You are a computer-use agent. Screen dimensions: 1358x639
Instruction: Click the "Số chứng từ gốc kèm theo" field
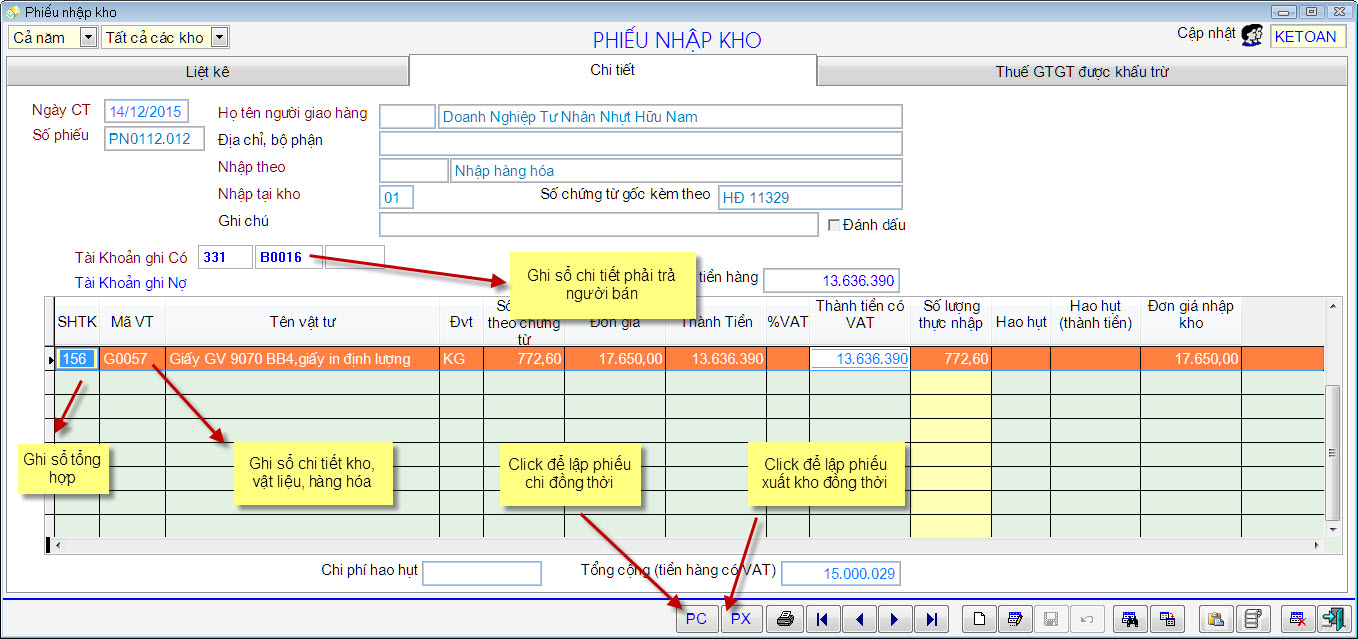click(x=809, y=198)
